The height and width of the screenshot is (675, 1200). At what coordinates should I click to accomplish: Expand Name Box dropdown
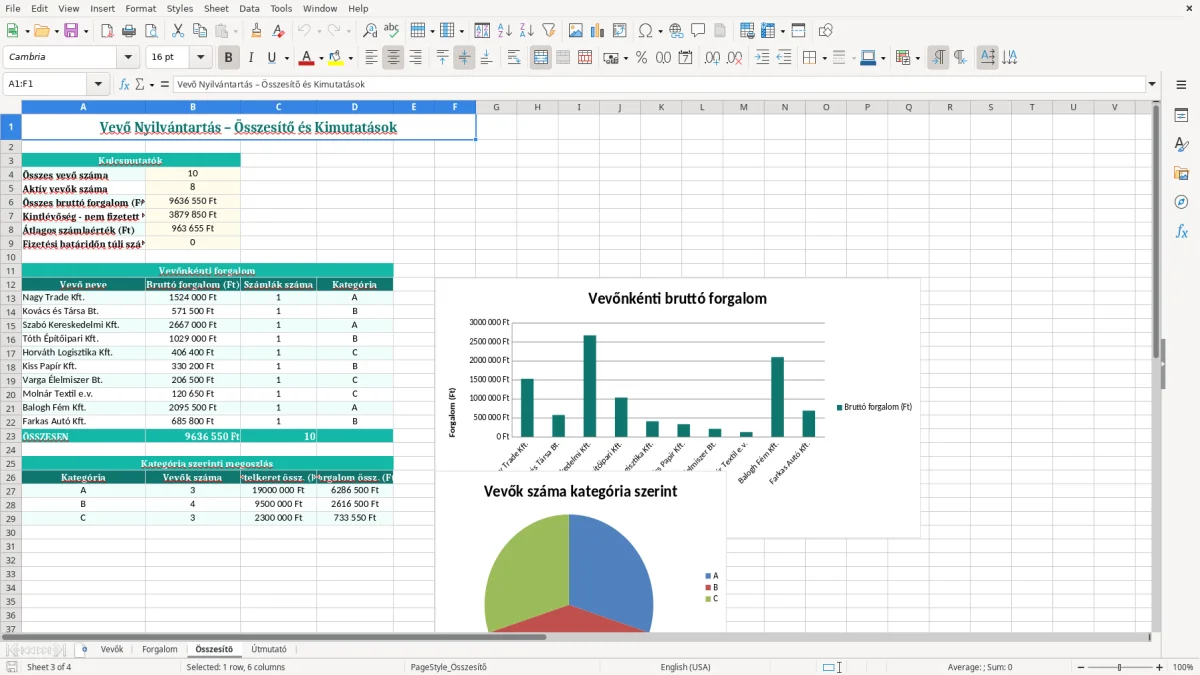click(x=98, y=85)
